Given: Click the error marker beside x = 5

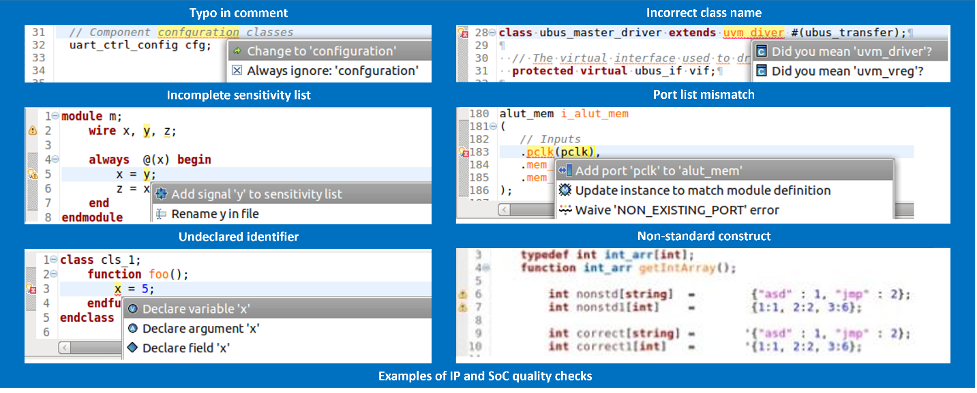Looking at the screenshot, I should pyautogui.click(x=31, y=289).
